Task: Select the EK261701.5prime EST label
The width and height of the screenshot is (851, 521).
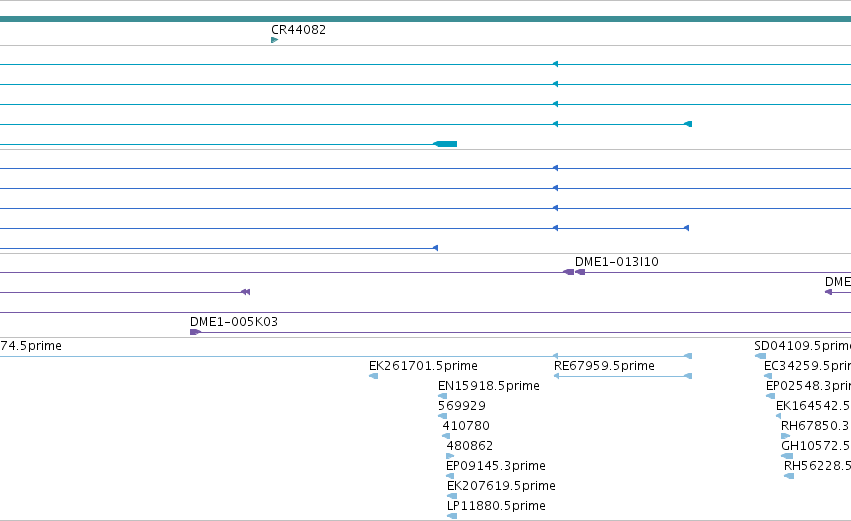Action: (x=423, y=366)
